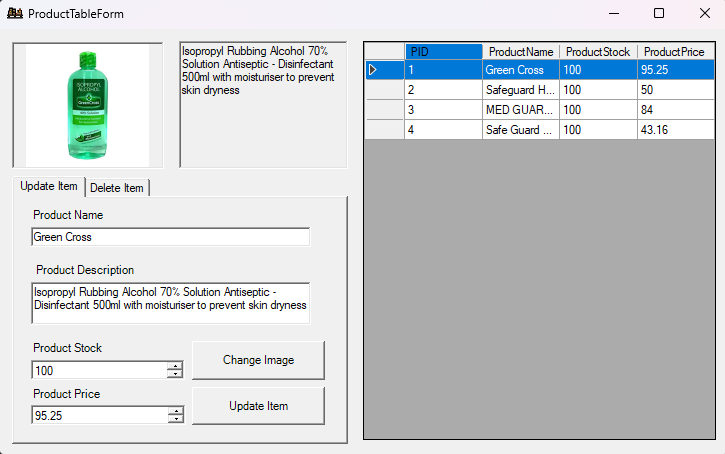
Task: Click the MED GUAR... product name cell
Action: tap(520, 110)
